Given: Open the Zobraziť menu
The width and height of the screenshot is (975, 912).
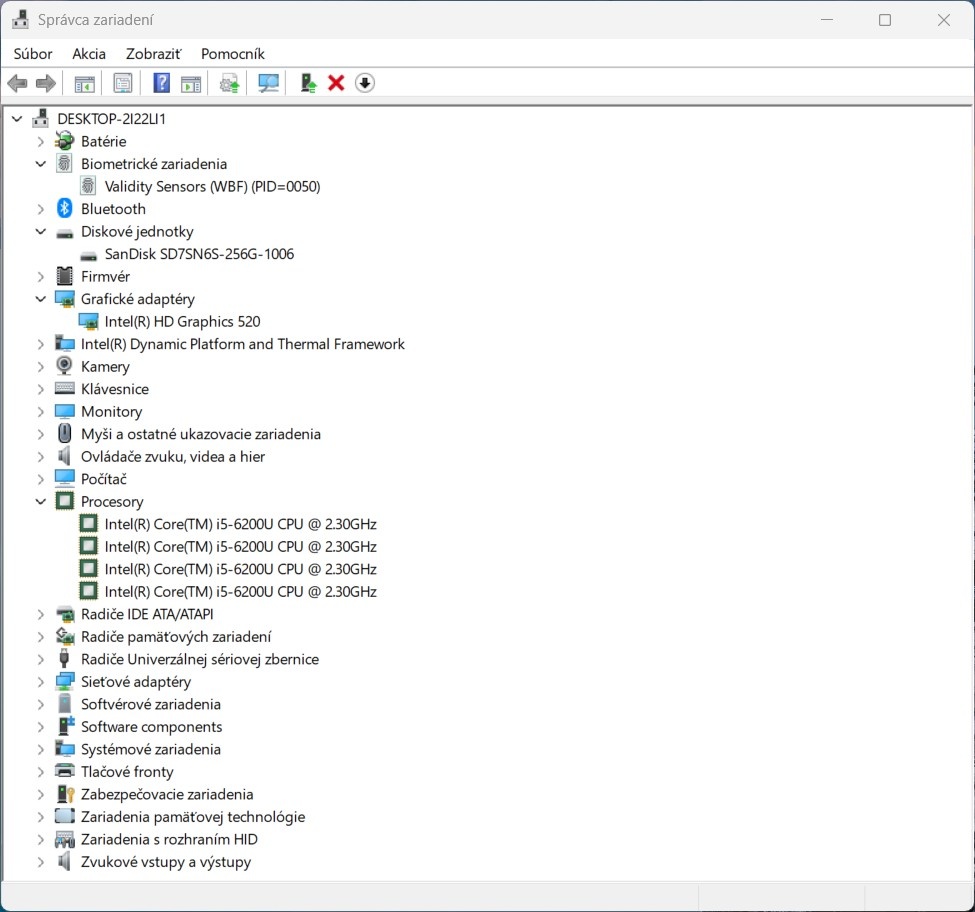Looking at the screenshot, I should click(152, 53).
